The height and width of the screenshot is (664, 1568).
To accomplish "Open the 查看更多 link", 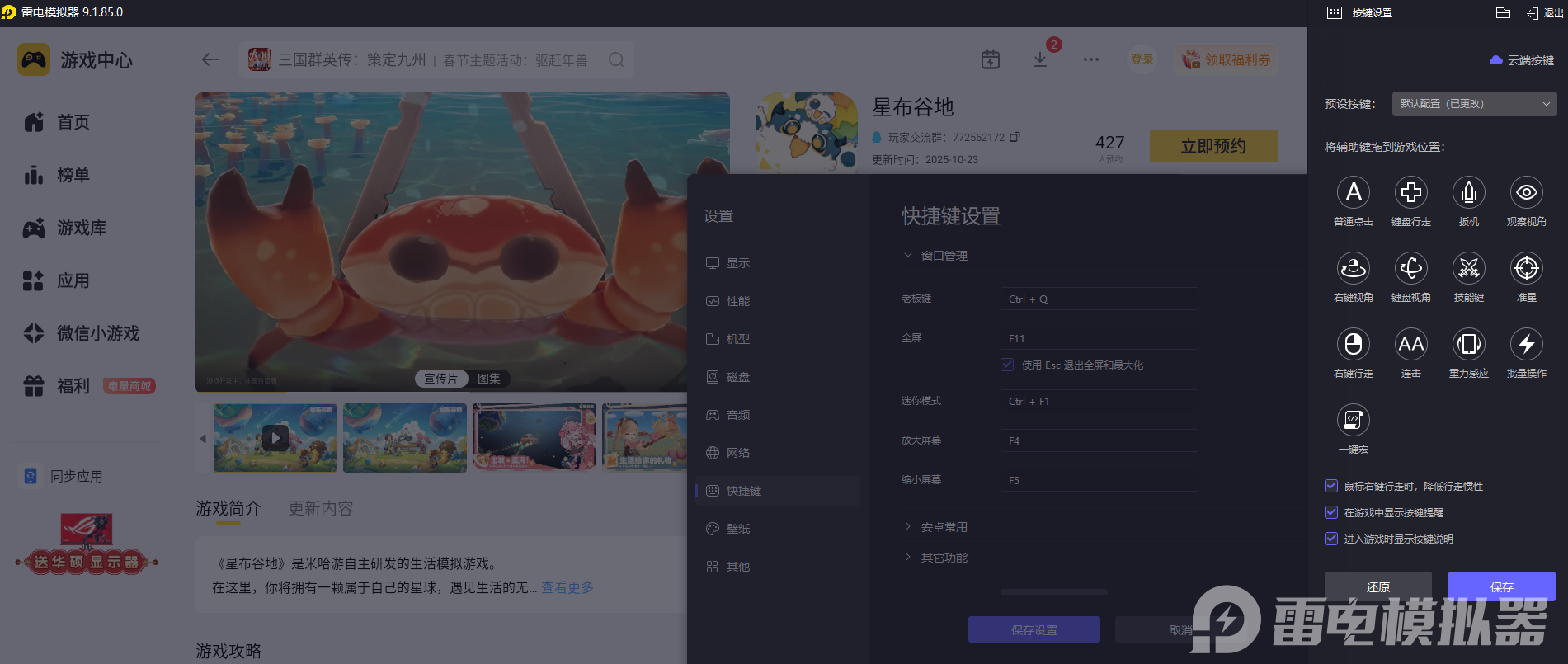I will point(567,587).
